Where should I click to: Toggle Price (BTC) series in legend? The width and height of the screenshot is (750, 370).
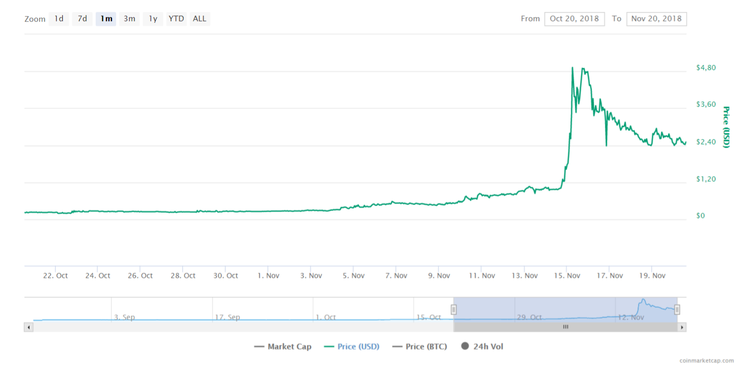[419, 347]
